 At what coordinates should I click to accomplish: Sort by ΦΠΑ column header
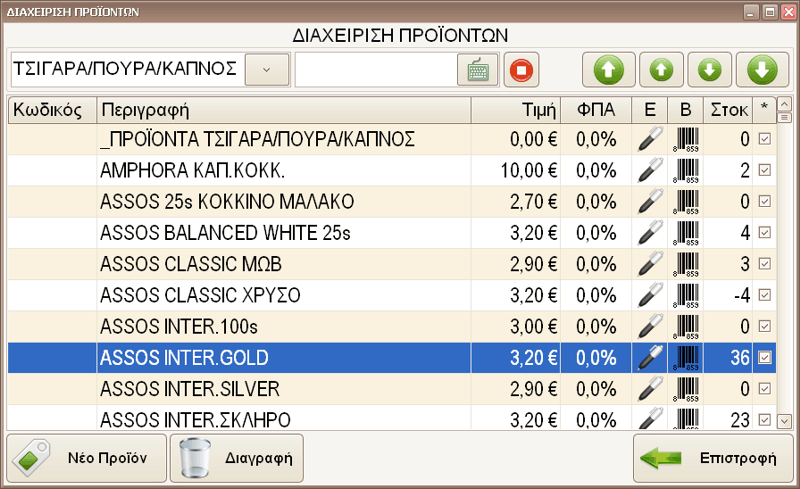coord(596,110)
